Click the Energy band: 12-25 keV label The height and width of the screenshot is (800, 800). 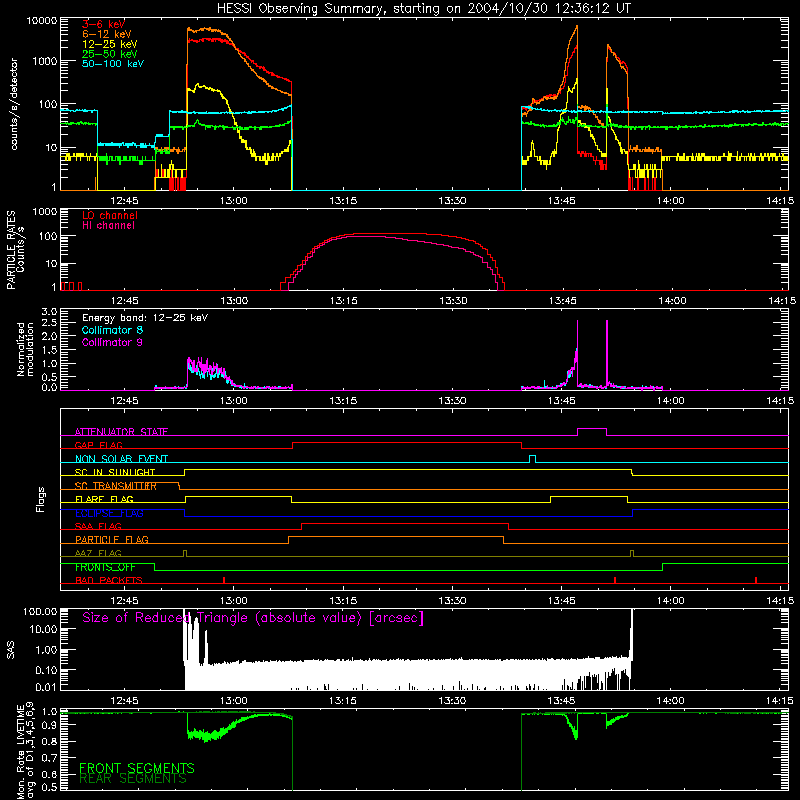[x=145, y=318]
